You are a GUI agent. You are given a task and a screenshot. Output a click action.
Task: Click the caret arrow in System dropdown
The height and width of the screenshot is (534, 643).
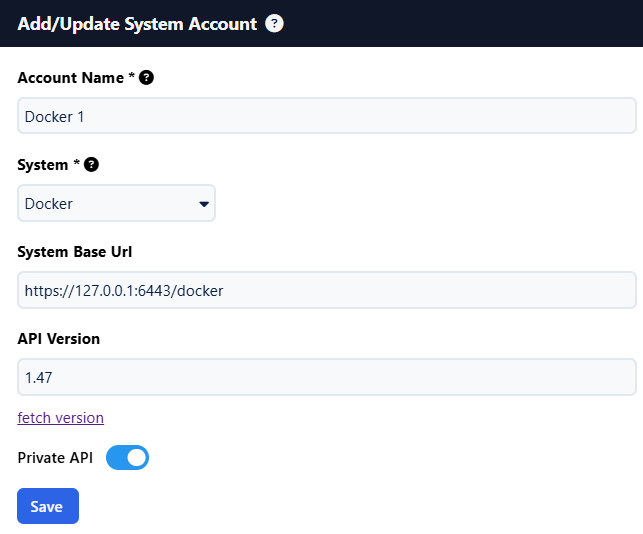(204, 204)
